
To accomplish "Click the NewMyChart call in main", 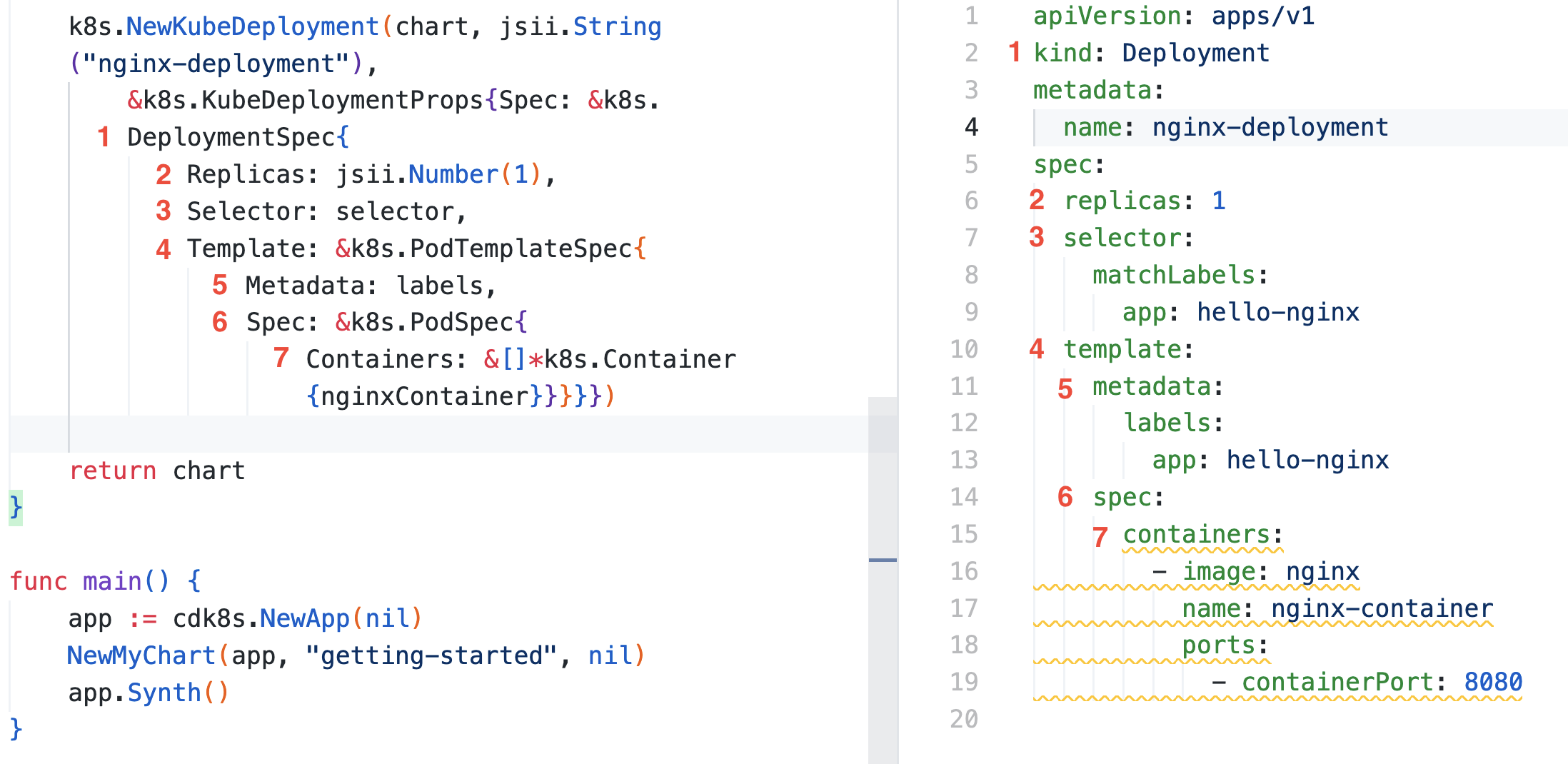I will coord(140,655).
